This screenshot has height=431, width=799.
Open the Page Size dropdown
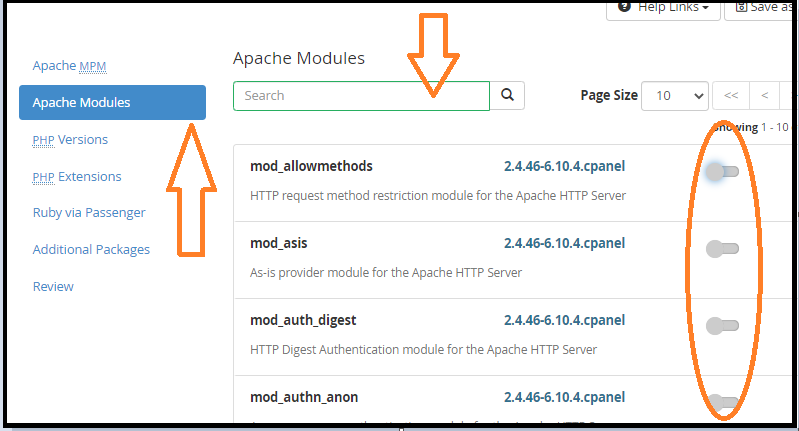coord(675,96)
